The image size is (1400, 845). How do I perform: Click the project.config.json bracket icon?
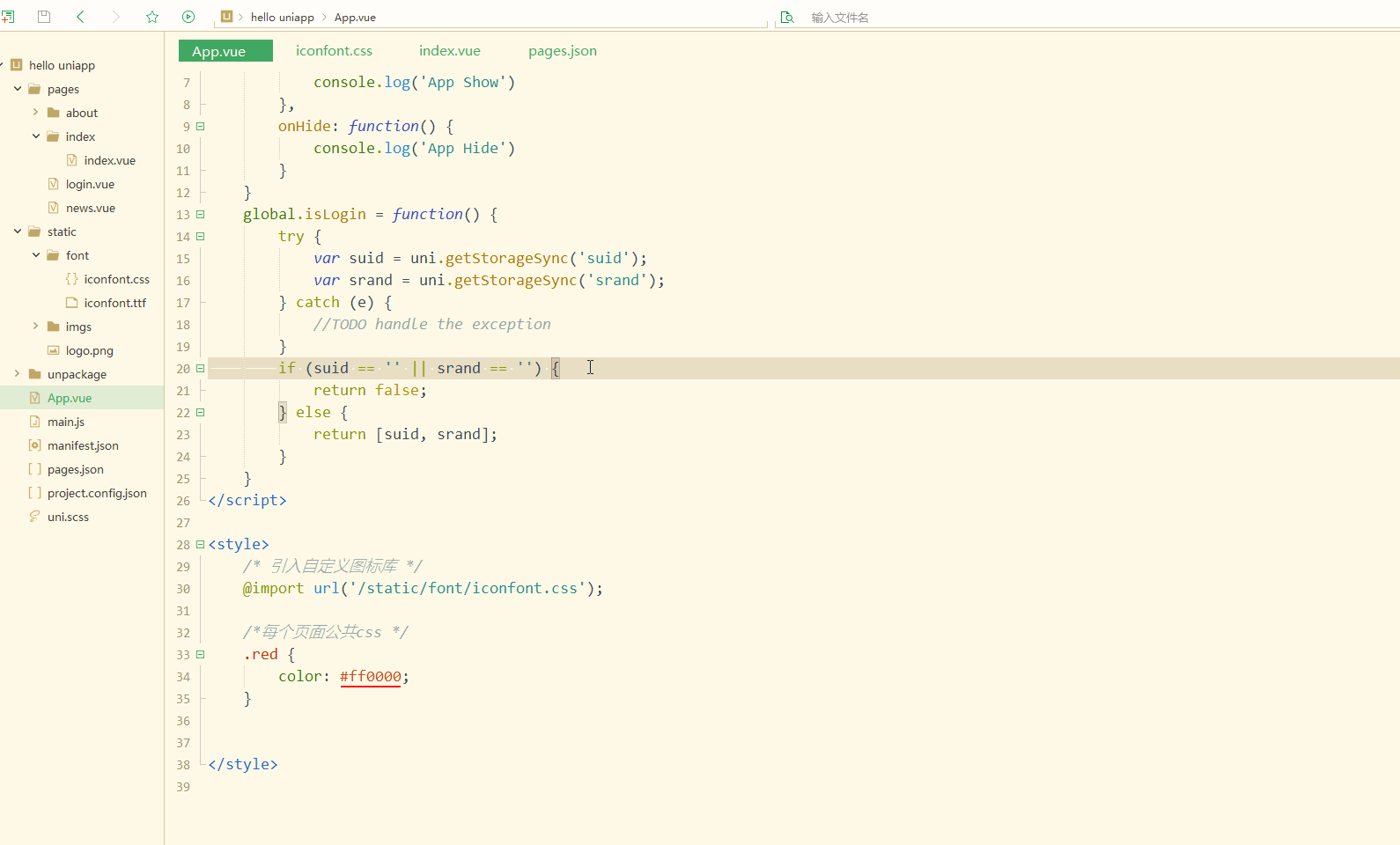tap(35, 493)
